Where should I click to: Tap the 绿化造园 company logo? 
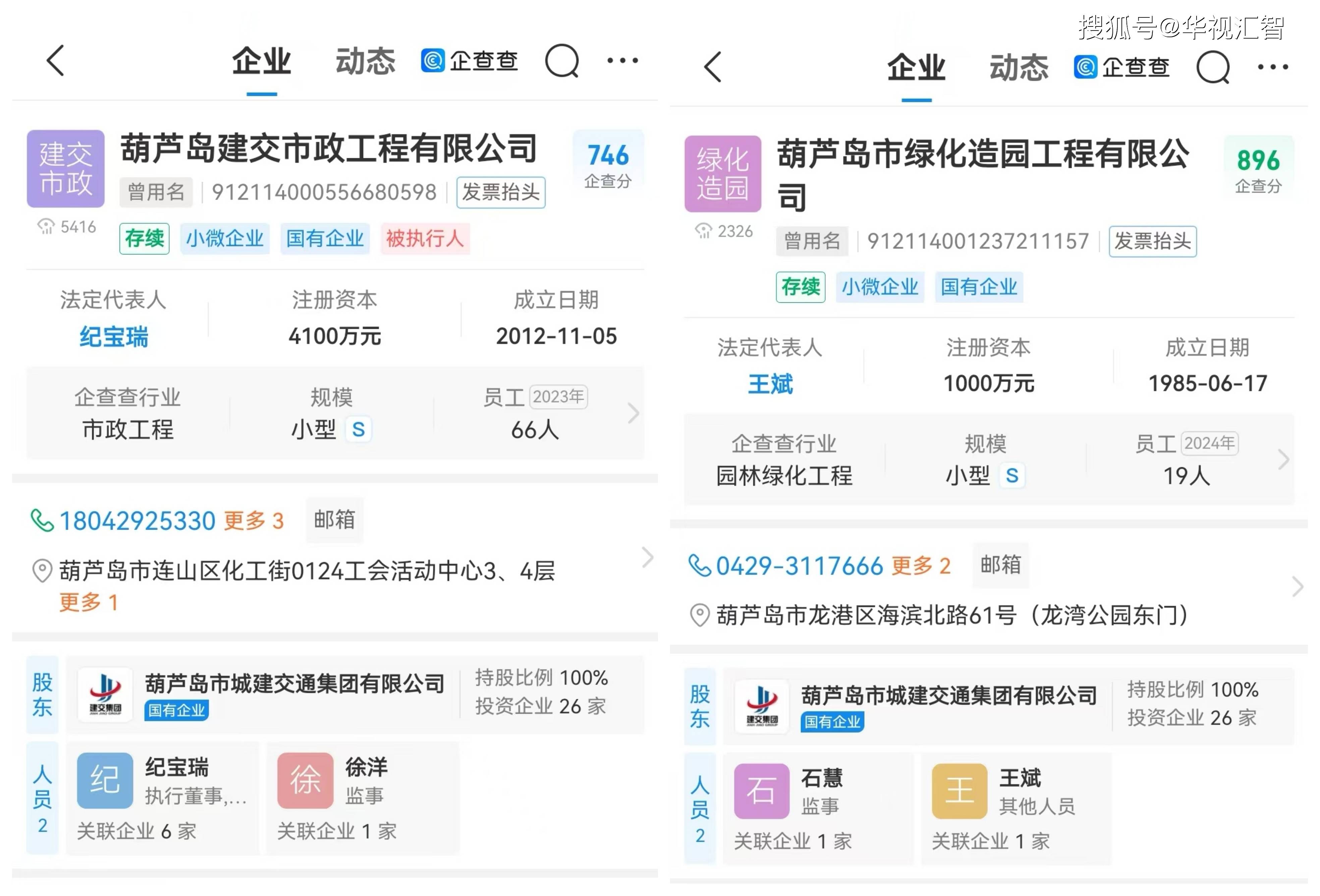[x=722, y=174]
